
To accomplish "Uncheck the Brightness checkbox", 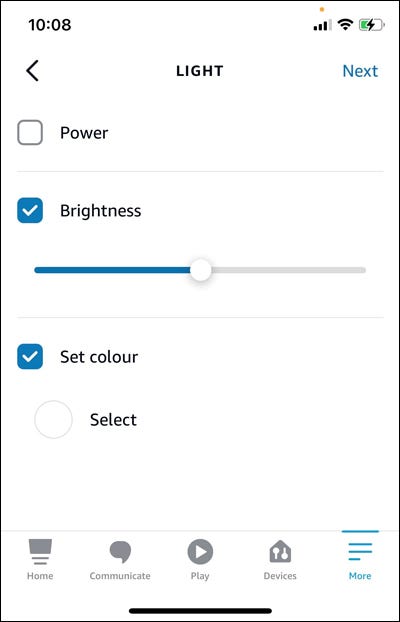I will (x=30, y=210).
